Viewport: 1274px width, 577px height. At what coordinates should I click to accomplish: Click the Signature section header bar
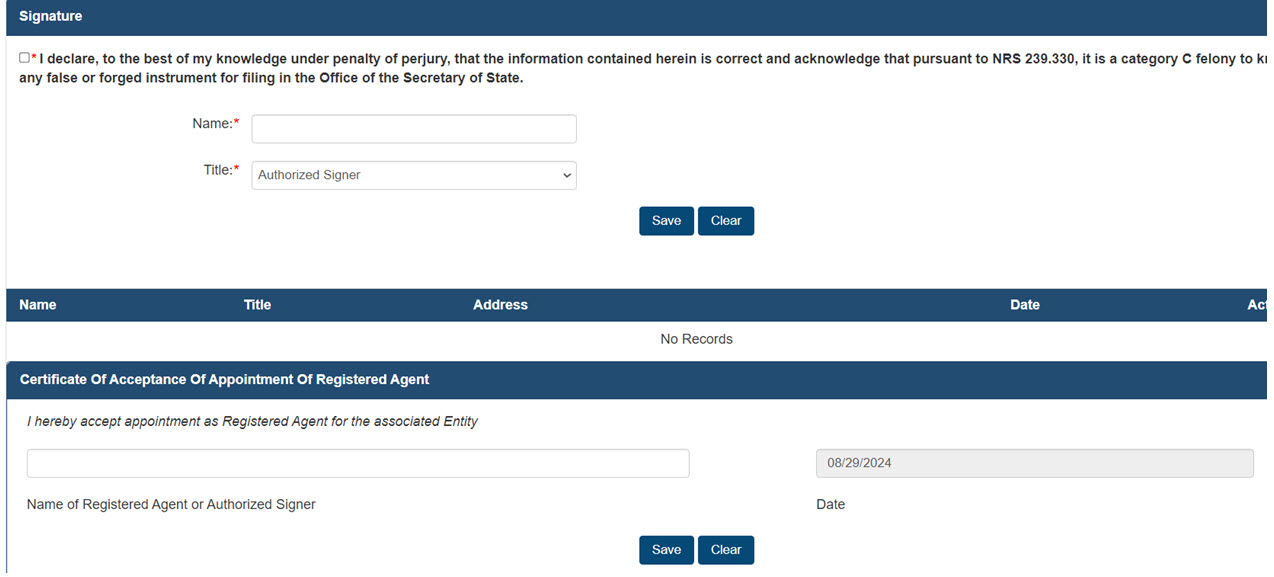pos(636,17)
